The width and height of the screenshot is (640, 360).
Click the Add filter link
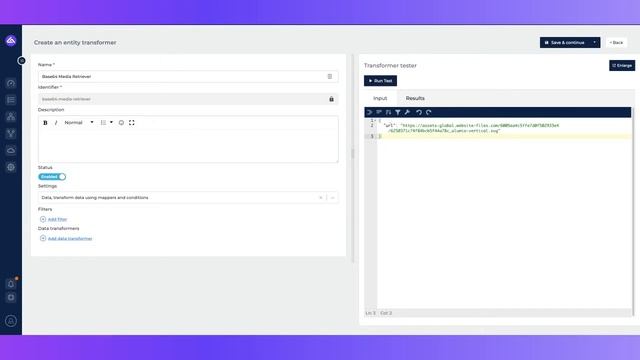(x=57, y=219)
